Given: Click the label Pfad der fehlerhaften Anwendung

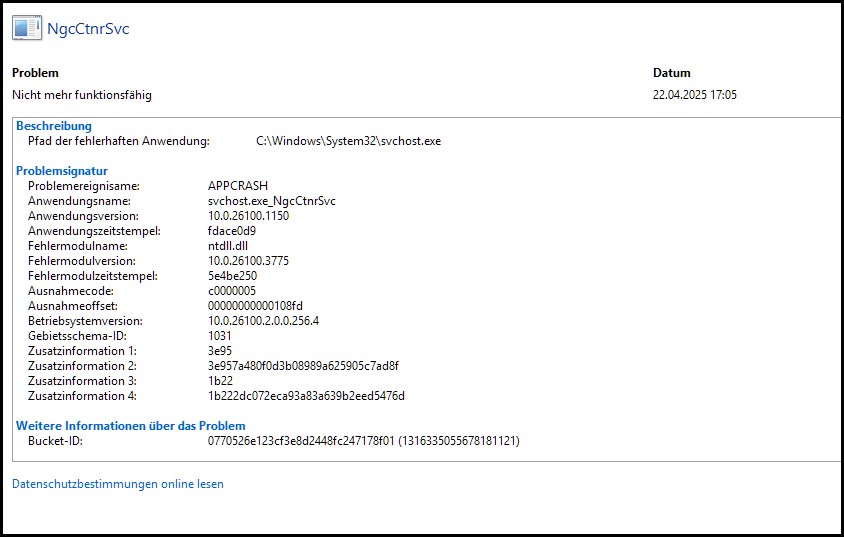Looking at the screenshot, I should click(x=119, y=141).
